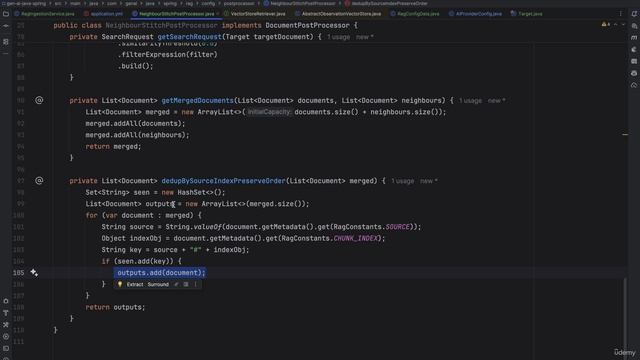Click the lightbulb intention icon in the popup

120,284
